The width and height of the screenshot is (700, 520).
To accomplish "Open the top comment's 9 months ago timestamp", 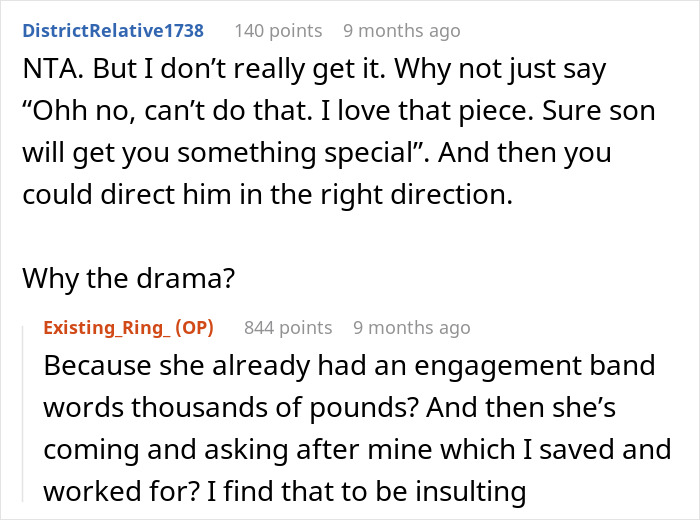I will pyautogui.click(x=401, y=30).
